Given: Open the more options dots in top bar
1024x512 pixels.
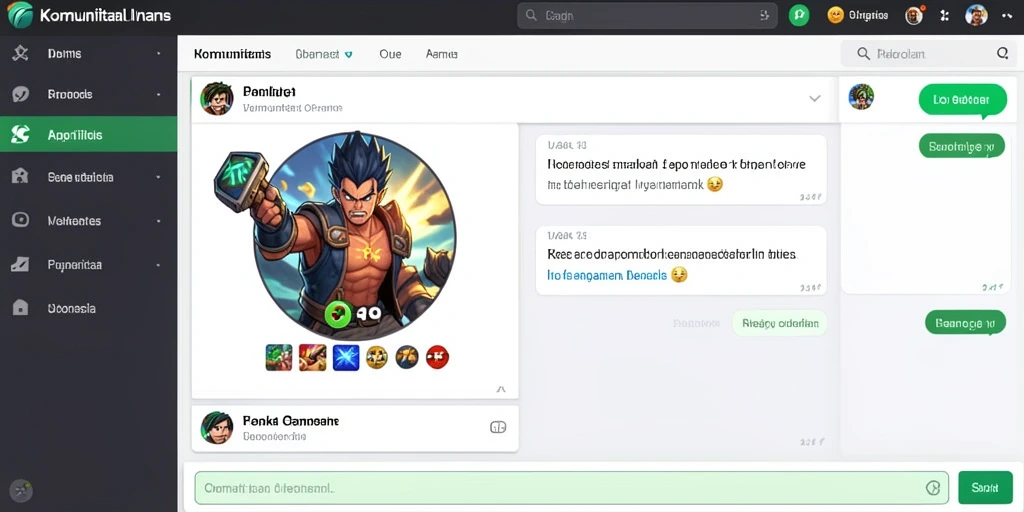Looking at the screenshot, I should [x=1006, y=16].
